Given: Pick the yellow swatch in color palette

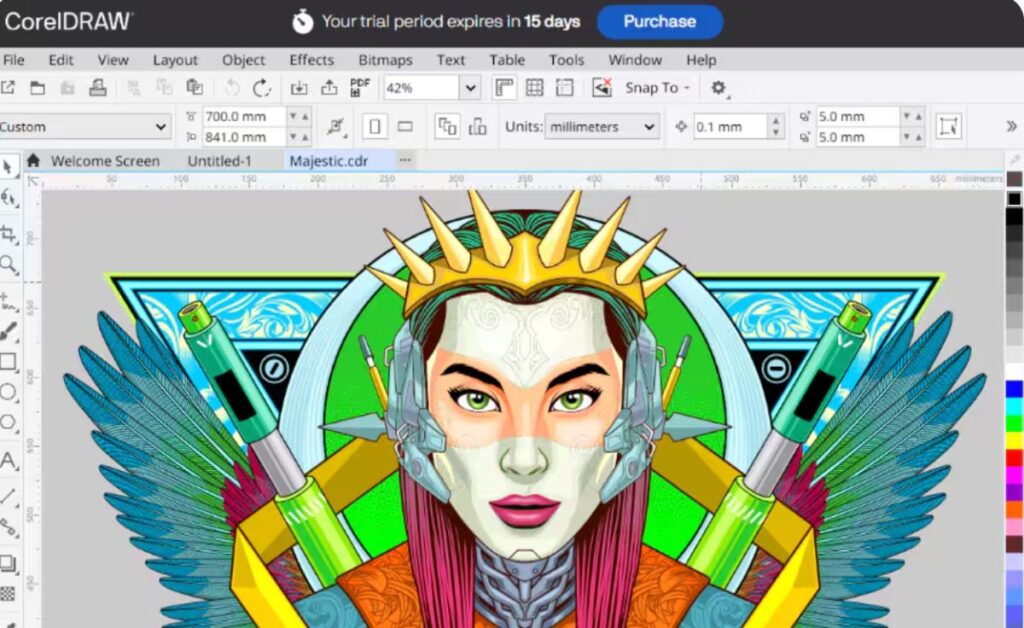Looking at the screenshot, I should pyautogui.click(x=1014, y=440).
